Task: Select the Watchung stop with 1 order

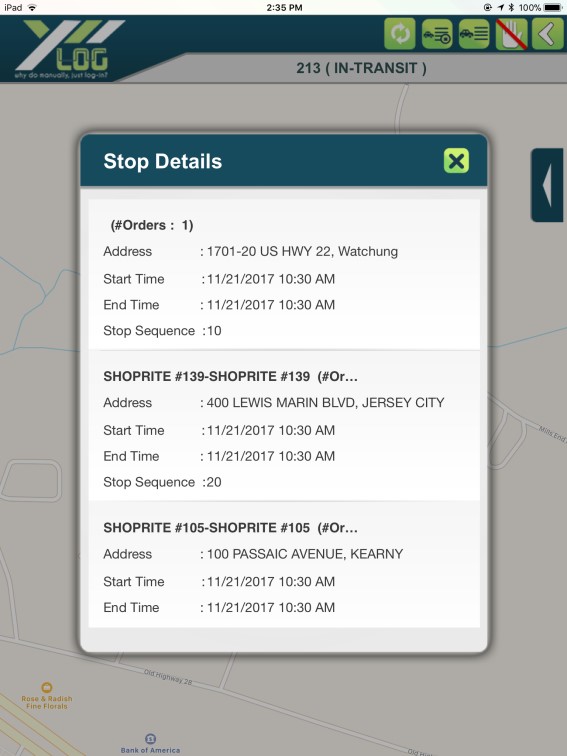Action: (x=284, y=275)
